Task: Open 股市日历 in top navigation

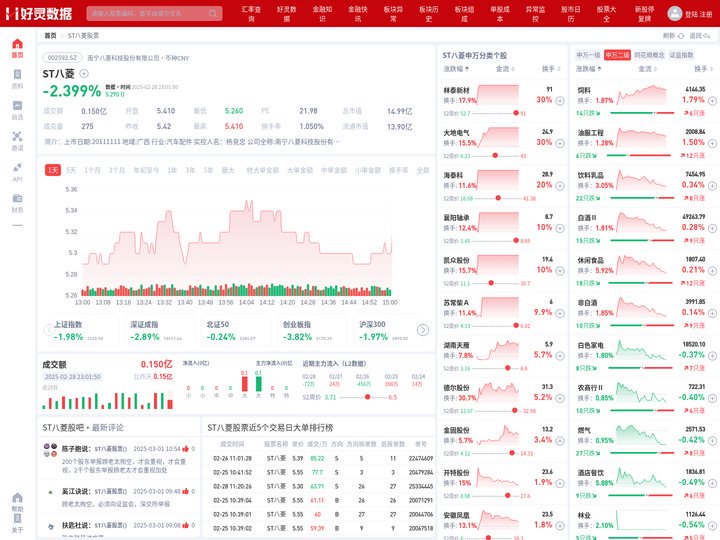Action: (570, 14)
